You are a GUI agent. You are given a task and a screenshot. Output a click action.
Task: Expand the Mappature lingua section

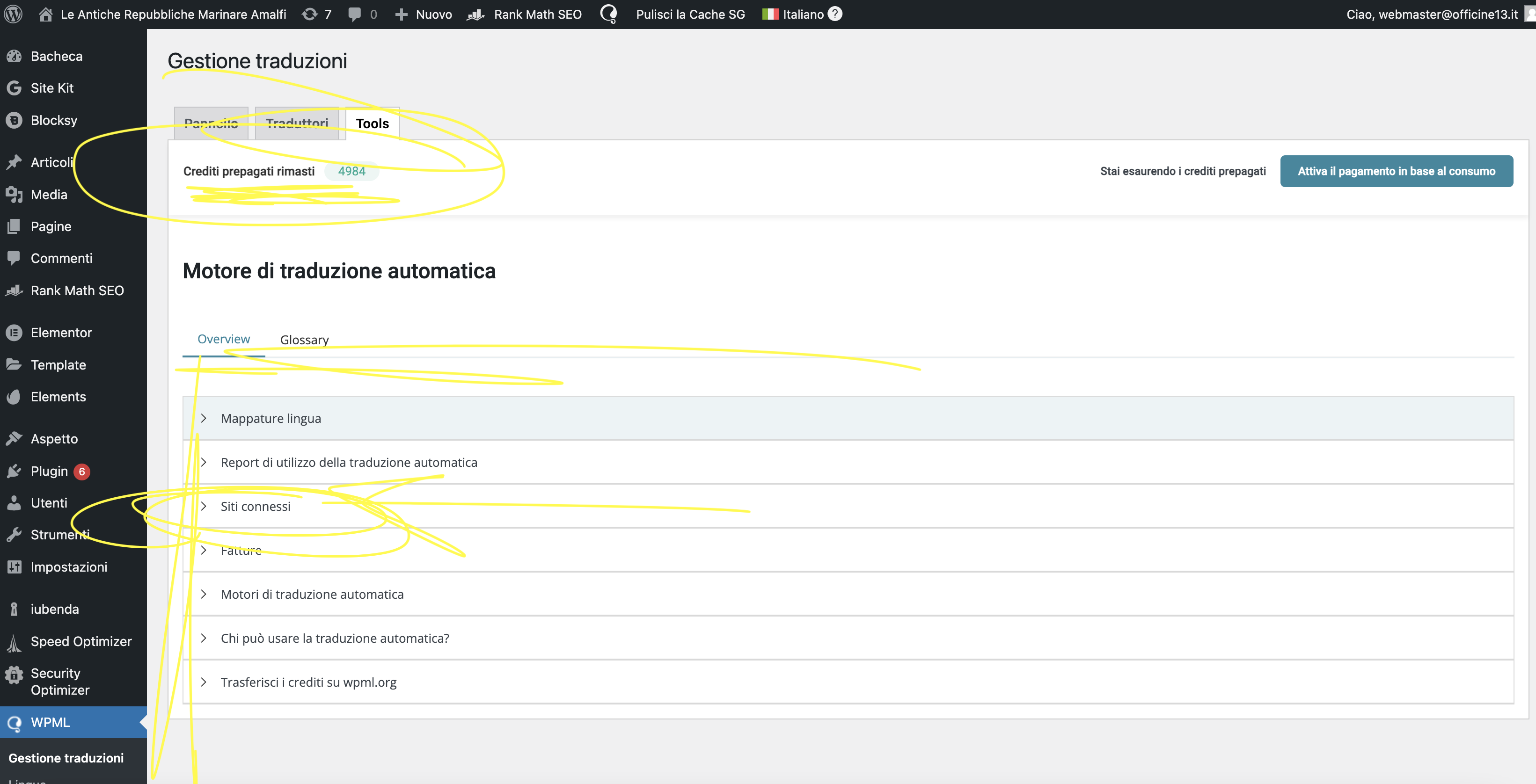click(x=848, y=418)
